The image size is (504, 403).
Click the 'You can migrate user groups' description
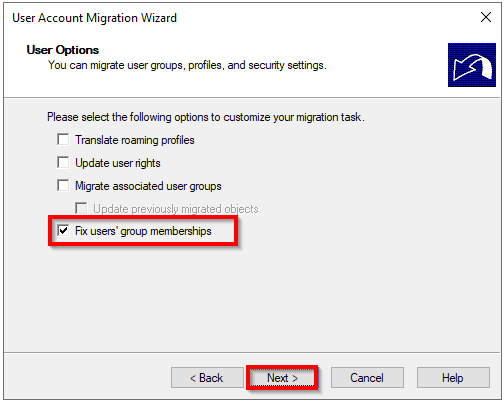point(187,65)
